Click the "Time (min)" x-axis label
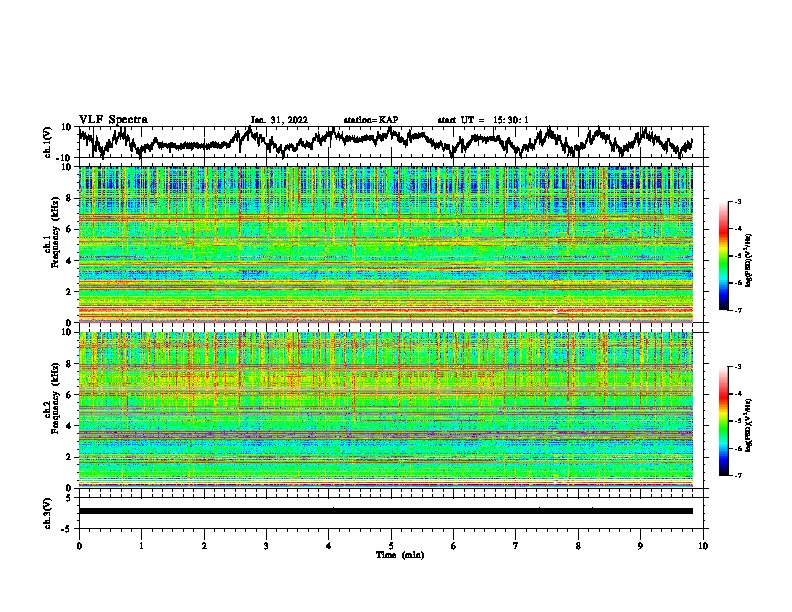This screenshot has width=792, height=612. tap(400, 555)
